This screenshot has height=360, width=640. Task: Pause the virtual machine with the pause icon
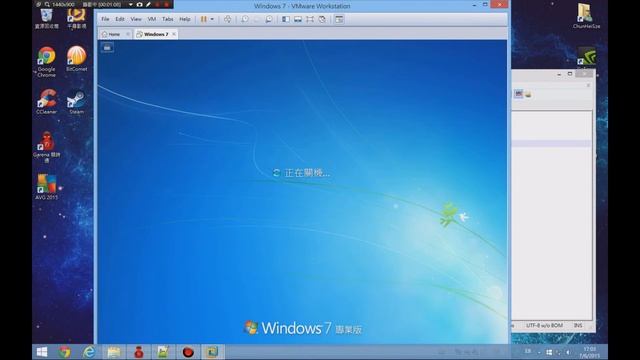(203, 19)
